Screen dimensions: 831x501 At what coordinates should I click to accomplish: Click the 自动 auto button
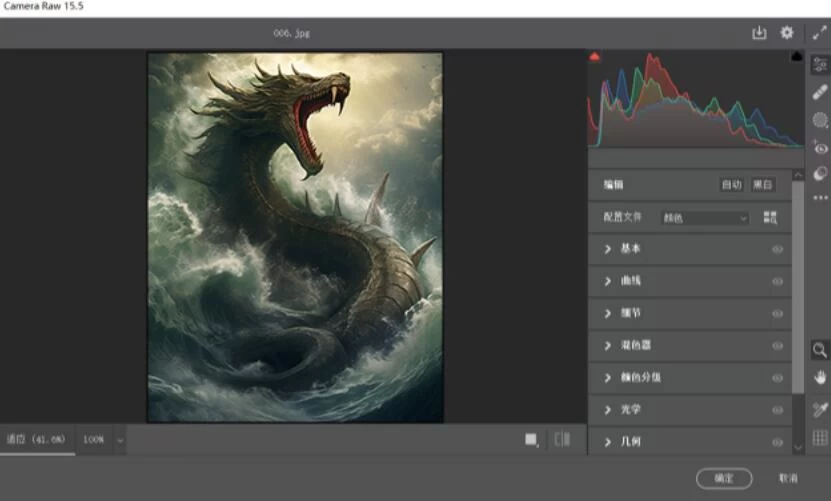[x=731, y=185]
